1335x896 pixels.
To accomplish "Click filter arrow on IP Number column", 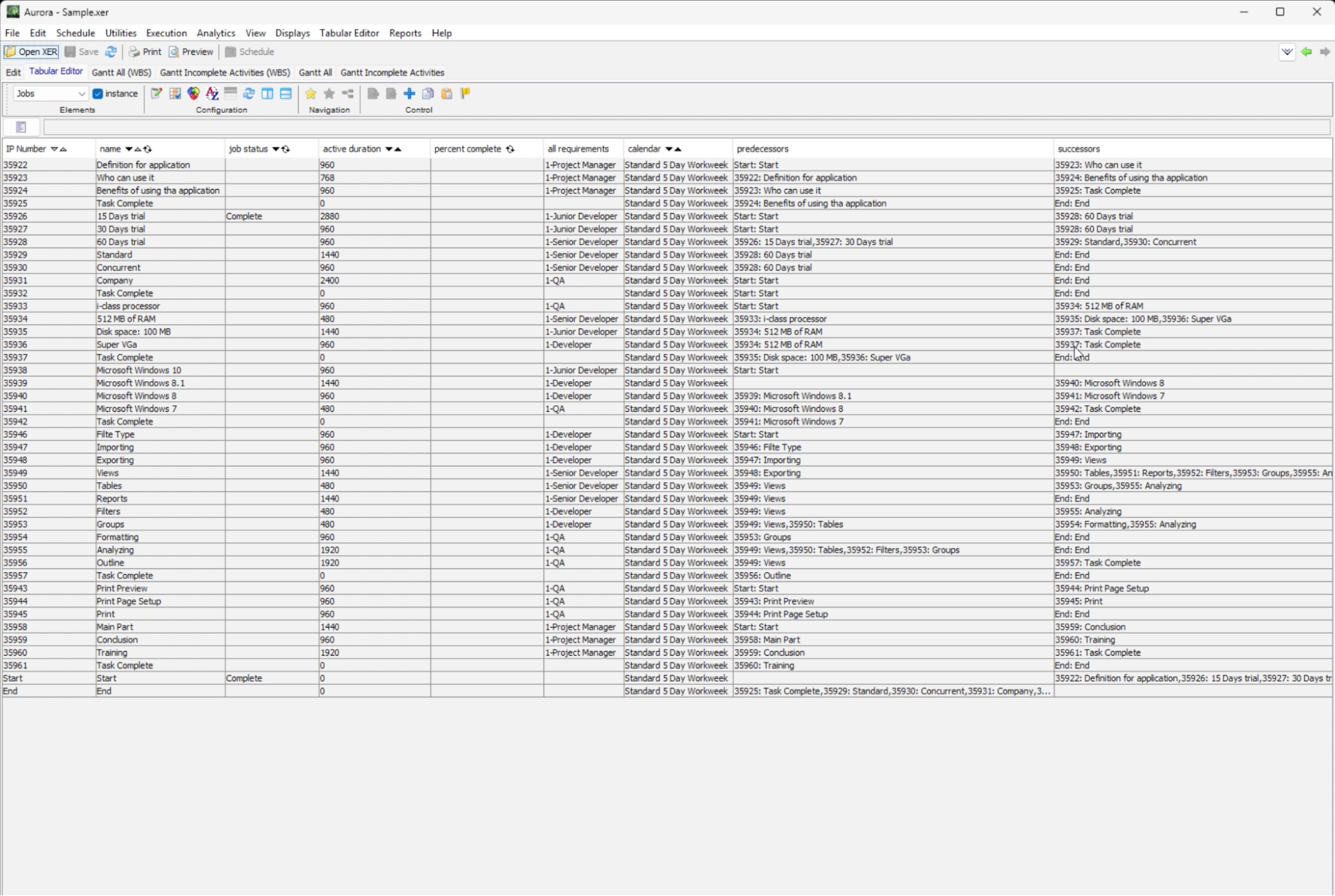I will [x=55, y=149].
